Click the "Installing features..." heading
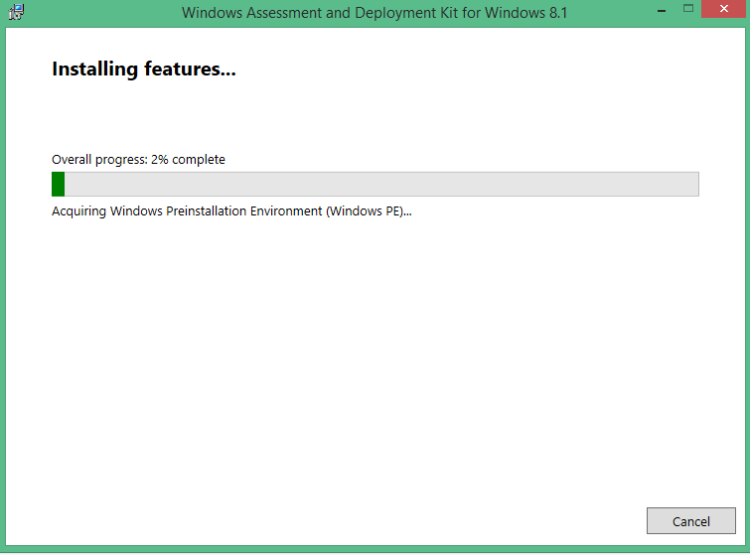Screen dimensions: 750x555 coord(143,70)
